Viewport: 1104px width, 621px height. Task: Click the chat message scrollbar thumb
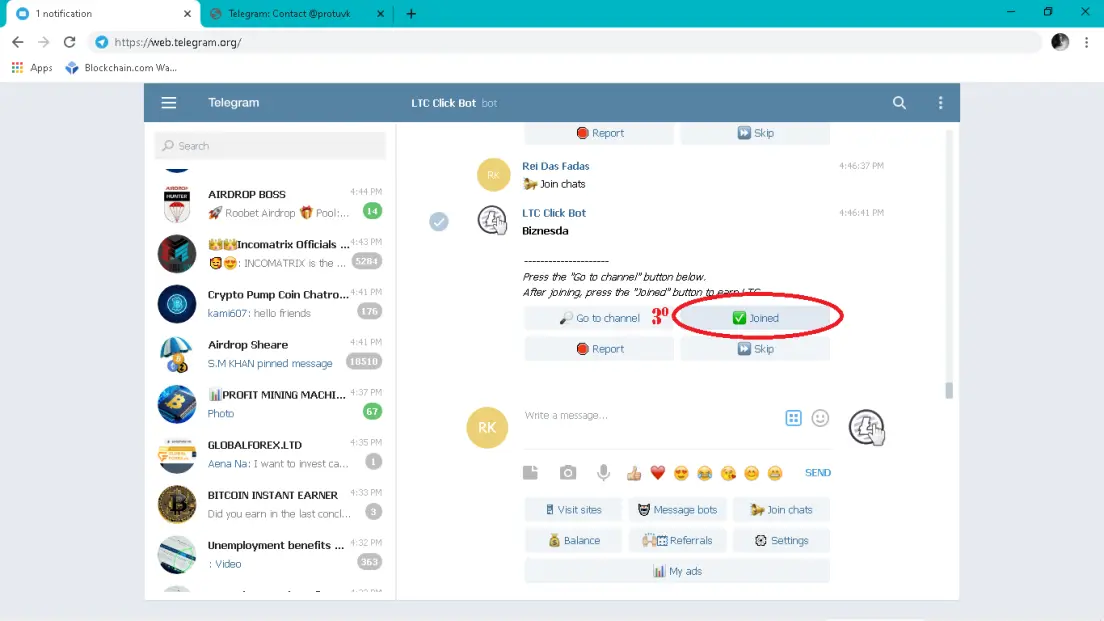coord(949,390)
